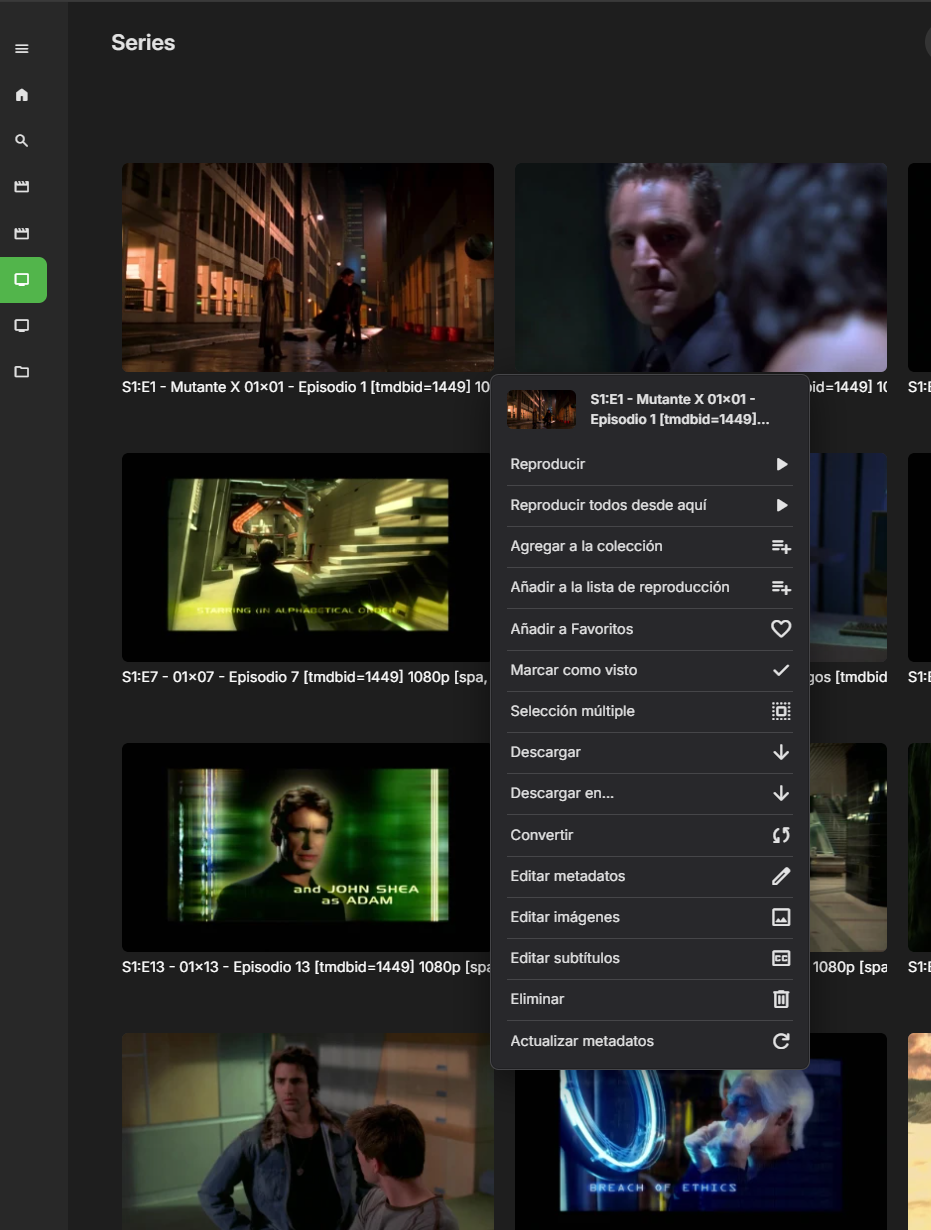This screenshot has width=931, height=1230.
Task: Select the highlighted green Series sidebar icon
Action: pos(23,280)
